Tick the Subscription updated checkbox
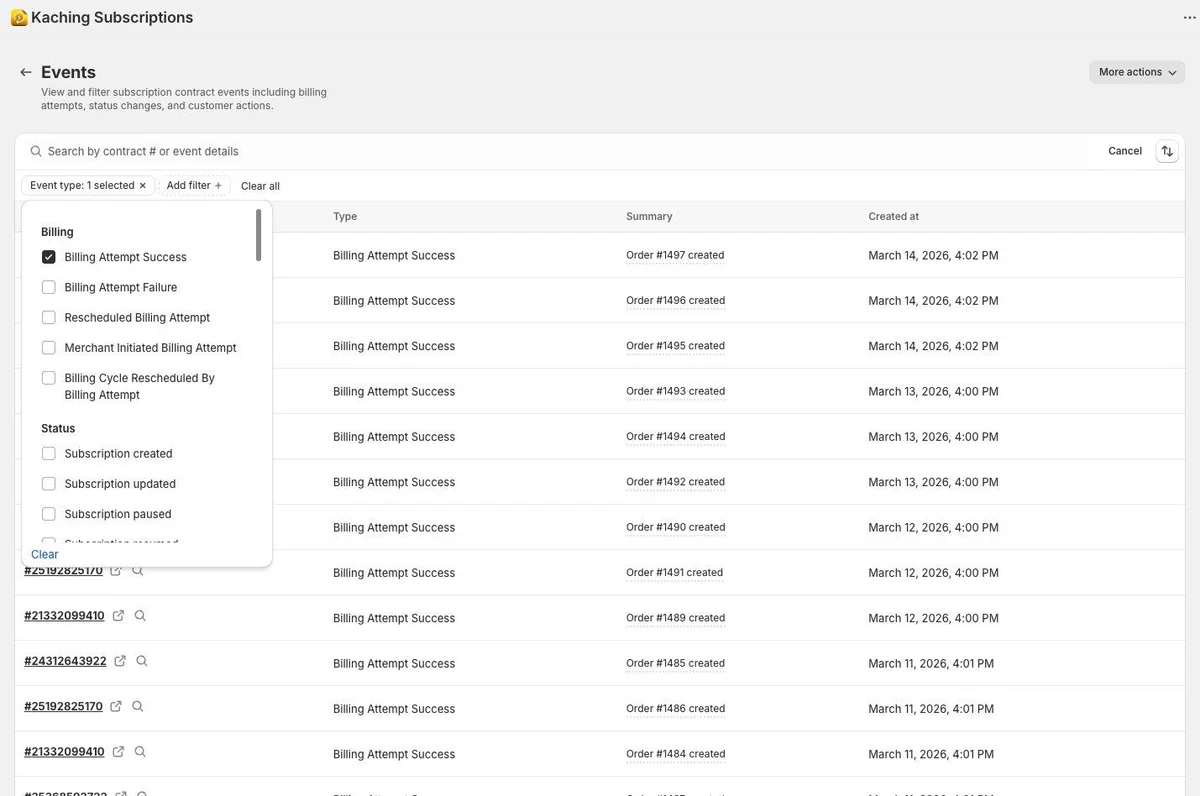 pos(48,484)
